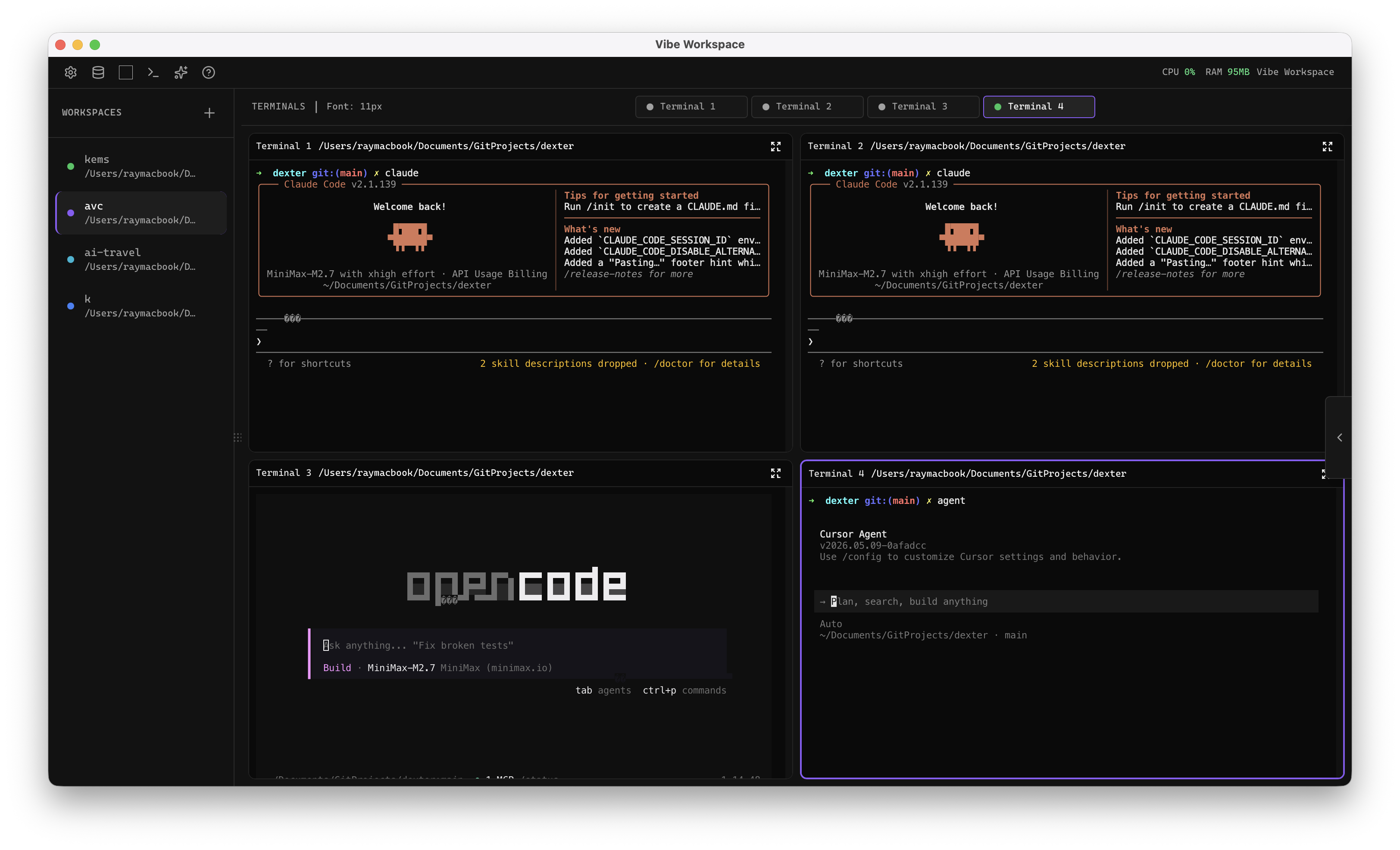Open the kems workspace
The height and width of the screenshot is (850, 1400).
pyautogui.click(x=141, y=166)
